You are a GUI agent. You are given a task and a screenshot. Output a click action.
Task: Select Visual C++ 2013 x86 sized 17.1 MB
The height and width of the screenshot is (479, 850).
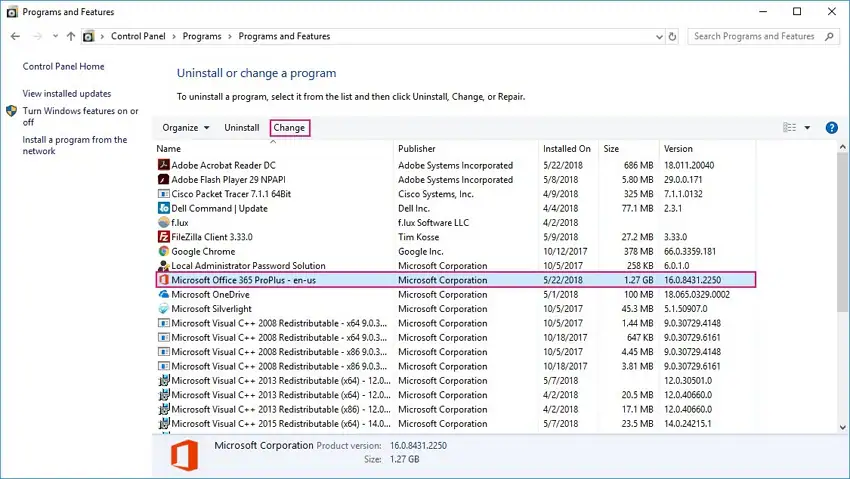pos(455,409)
